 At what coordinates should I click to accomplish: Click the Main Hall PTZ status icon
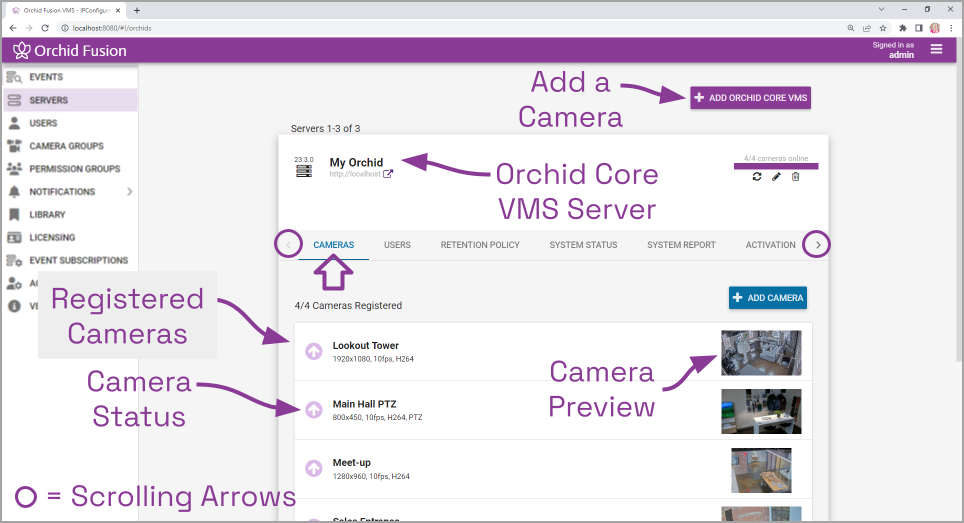click(x=313, y=409)
